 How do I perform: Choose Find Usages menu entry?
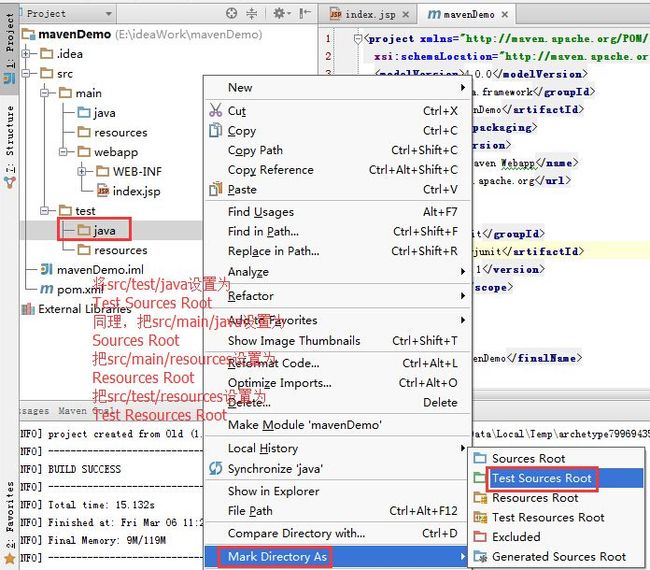pyautogui.click(x=338, y=212)
